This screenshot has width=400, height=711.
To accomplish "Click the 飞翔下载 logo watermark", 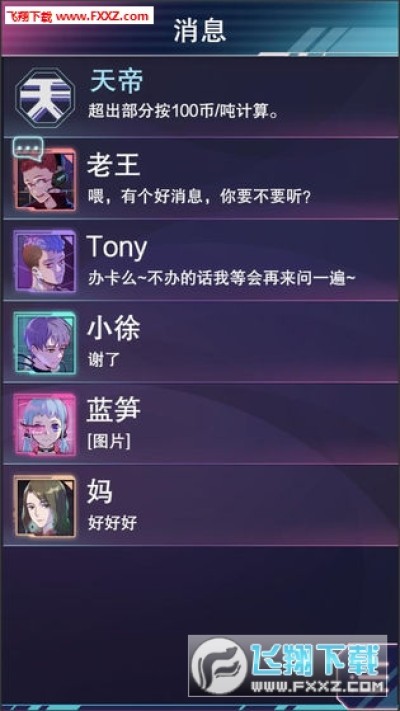I will pos(288,665).
